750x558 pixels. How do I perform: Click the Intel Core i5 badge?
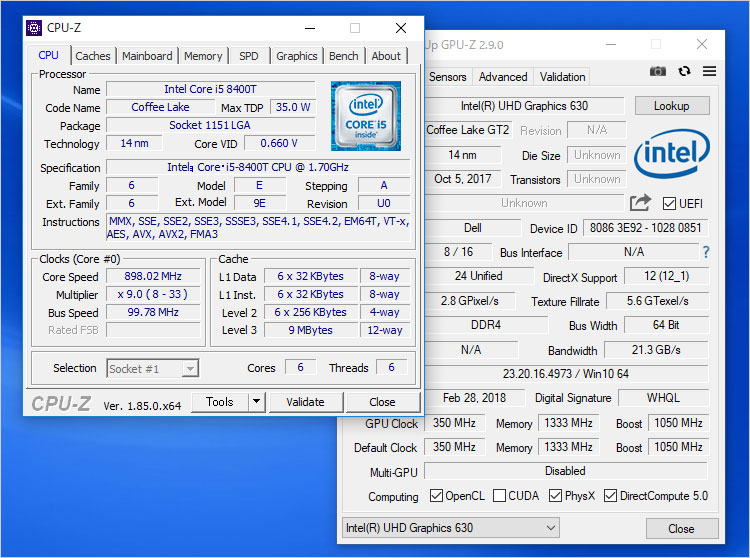pyautogui.click(x=365, y=116)
